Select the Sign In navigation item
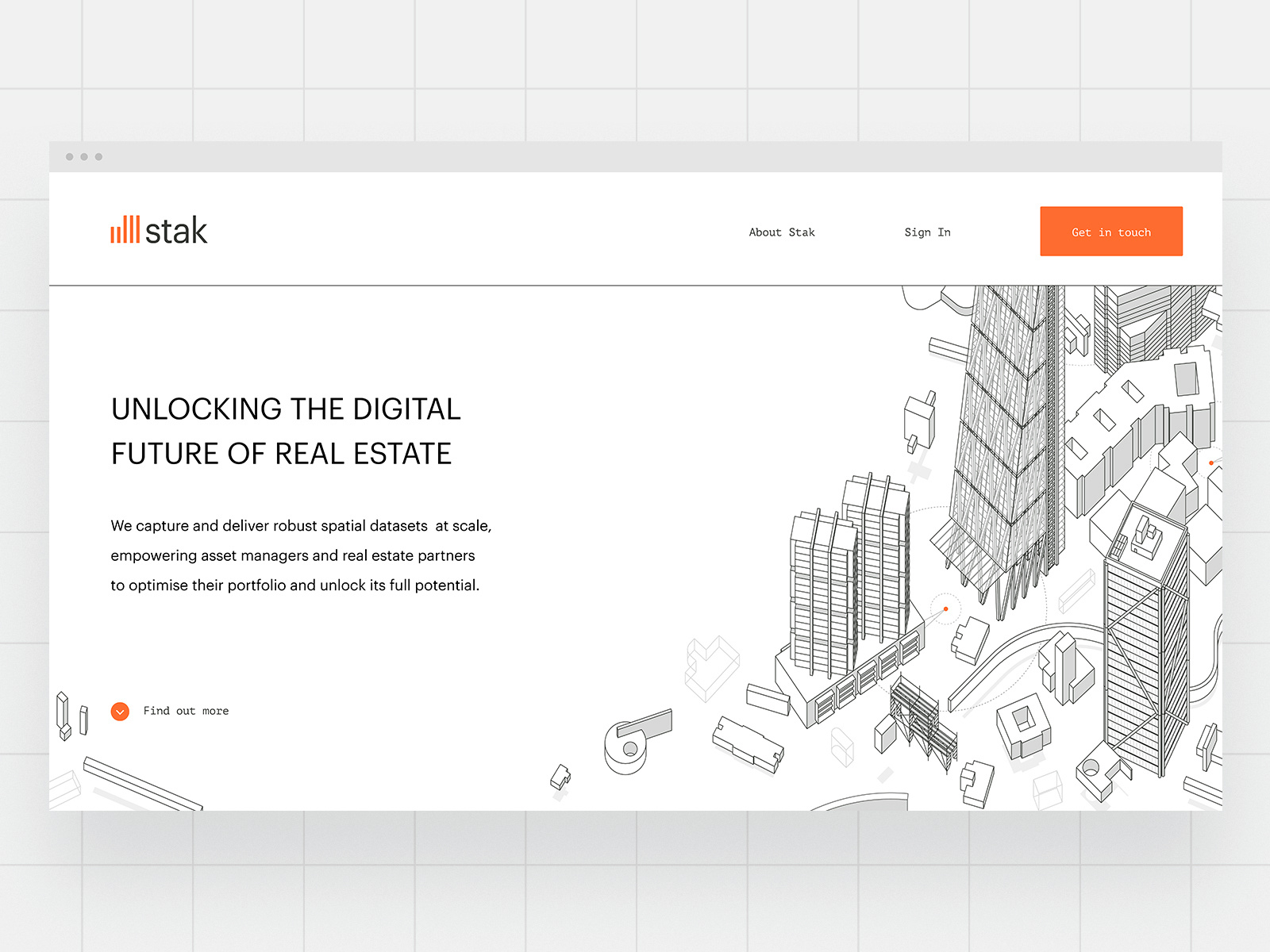 point(927,232)
